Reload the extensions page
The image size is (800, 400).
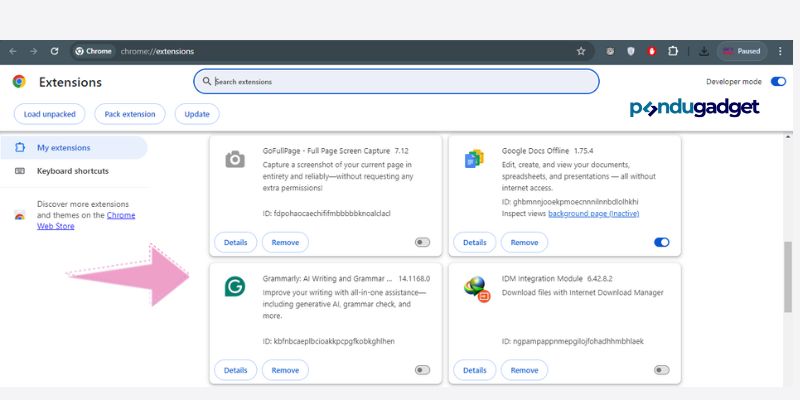coord(55,52)
